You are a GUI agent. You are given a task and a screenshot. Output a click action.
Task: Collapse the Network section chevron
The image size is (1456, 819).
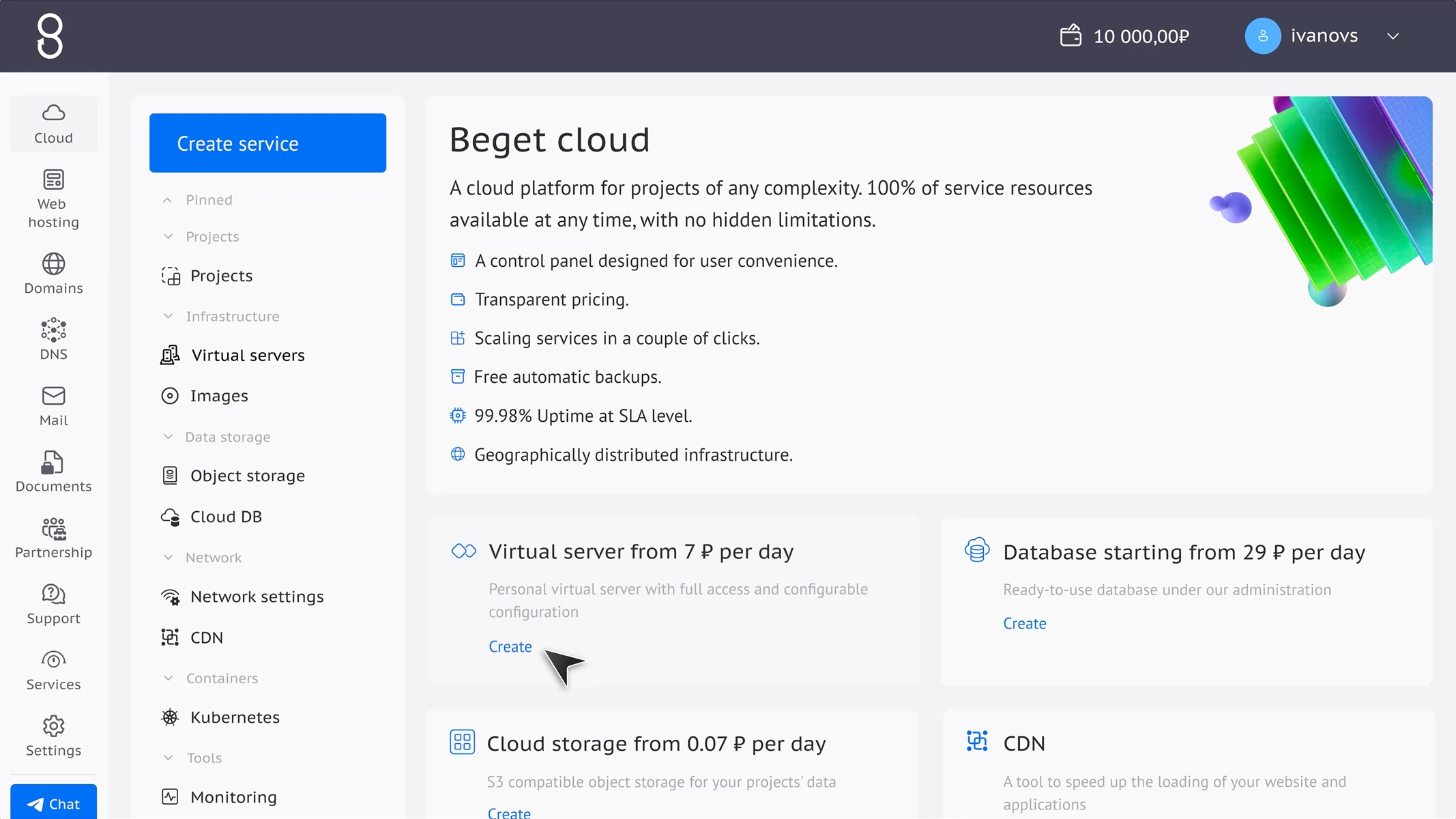click(168, 558)
